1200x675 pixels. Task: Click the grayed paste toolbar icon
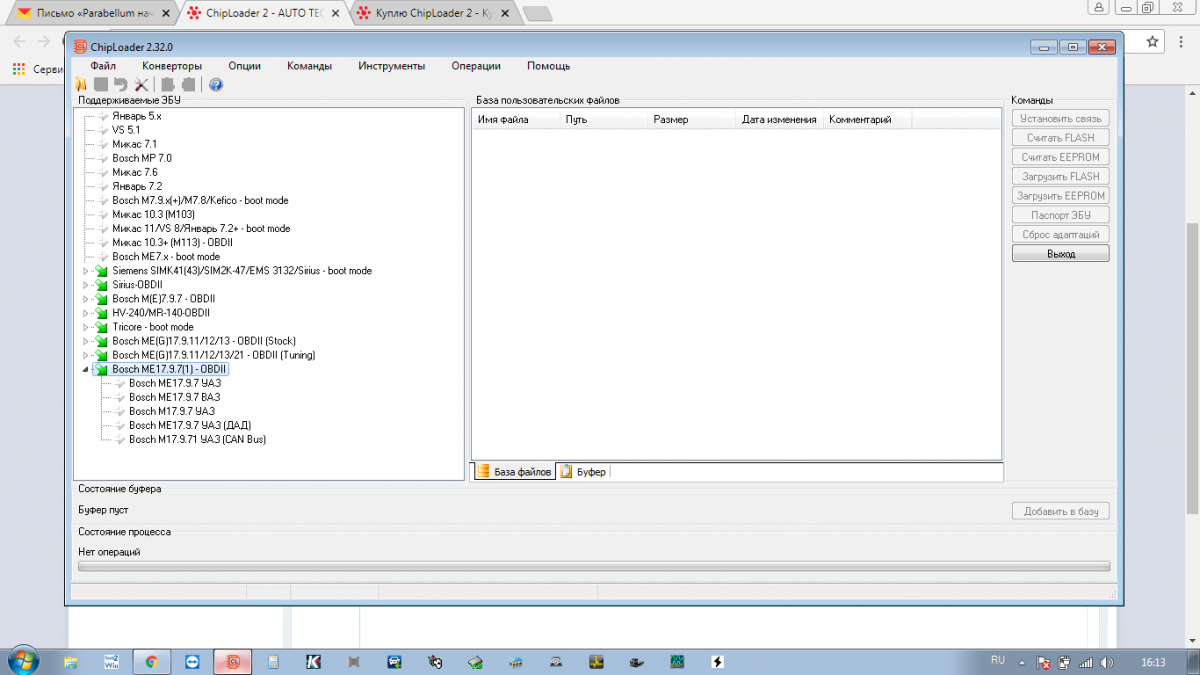click(188, 85)
